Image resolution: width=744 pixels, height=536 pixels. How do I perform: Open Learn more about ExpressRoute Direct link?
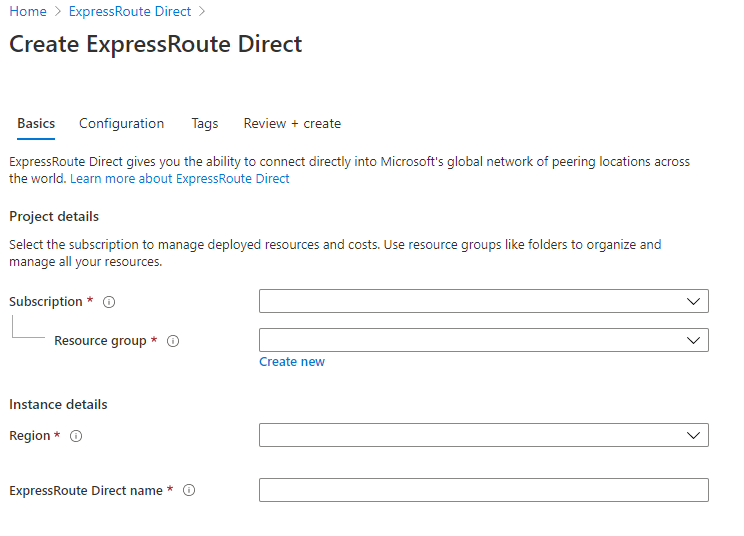(x=180, y=179)
